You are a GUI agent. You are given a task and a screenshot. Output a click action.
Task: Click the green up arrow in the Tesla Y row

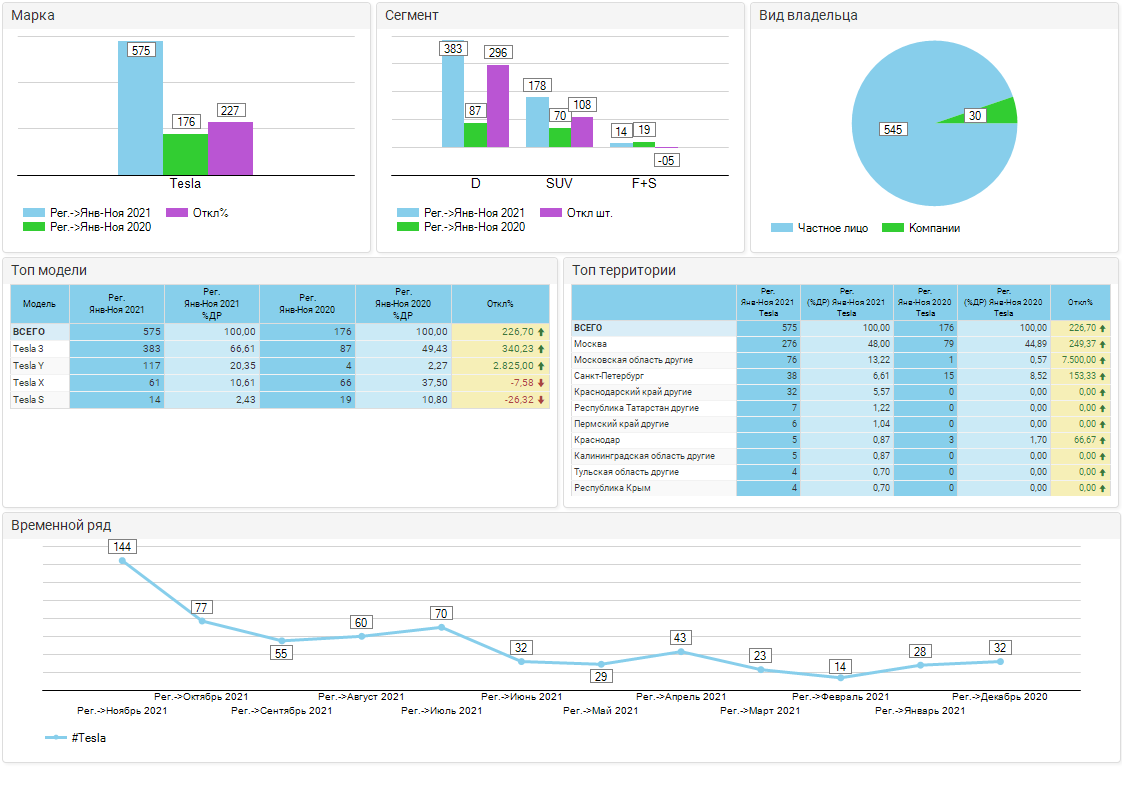541,366
